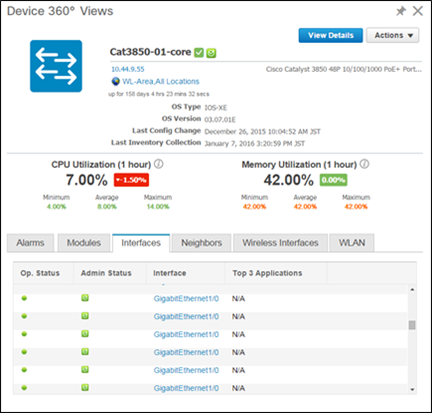This screenshot has width=439, height=419.
Task: Click the Top 3 Applications column header
Action: point(276,273)
